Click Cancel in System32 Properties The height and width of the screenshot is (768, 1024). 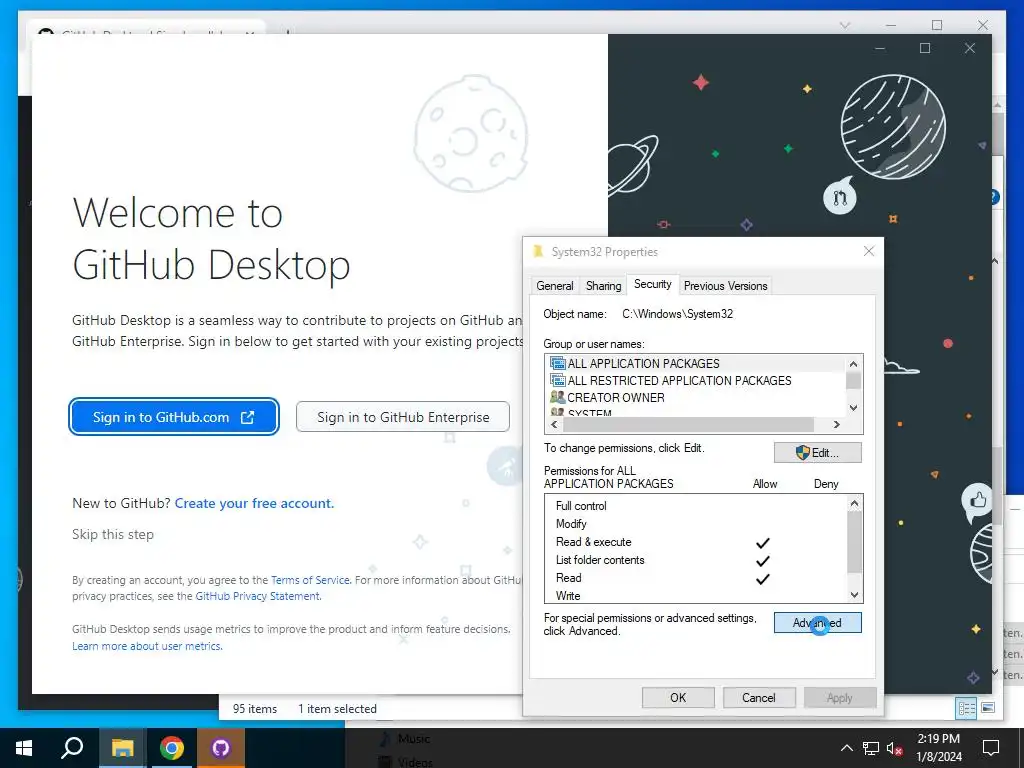click(759, 697)
